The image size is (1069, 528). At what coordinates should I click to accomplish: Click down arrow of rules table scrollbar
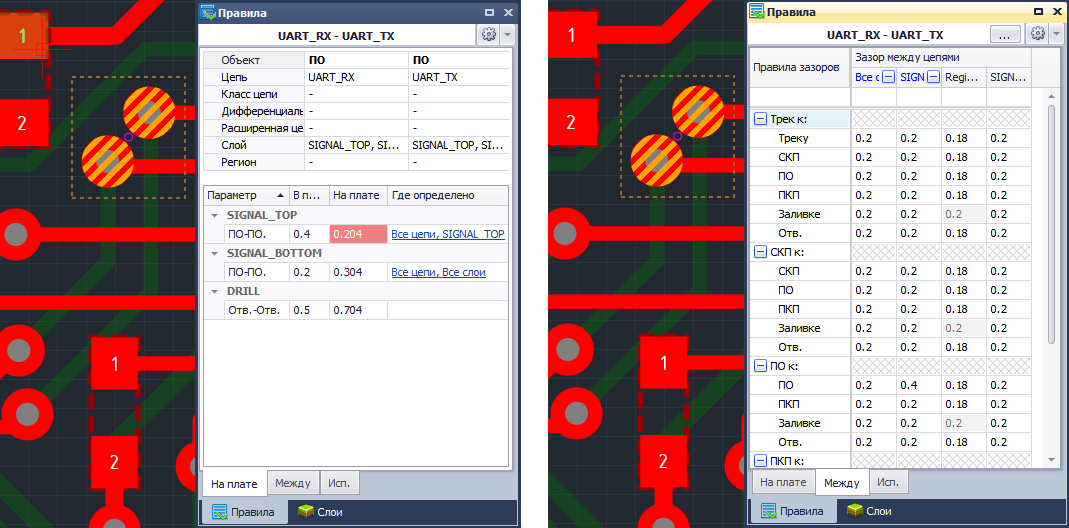[x=1051, y=457]
